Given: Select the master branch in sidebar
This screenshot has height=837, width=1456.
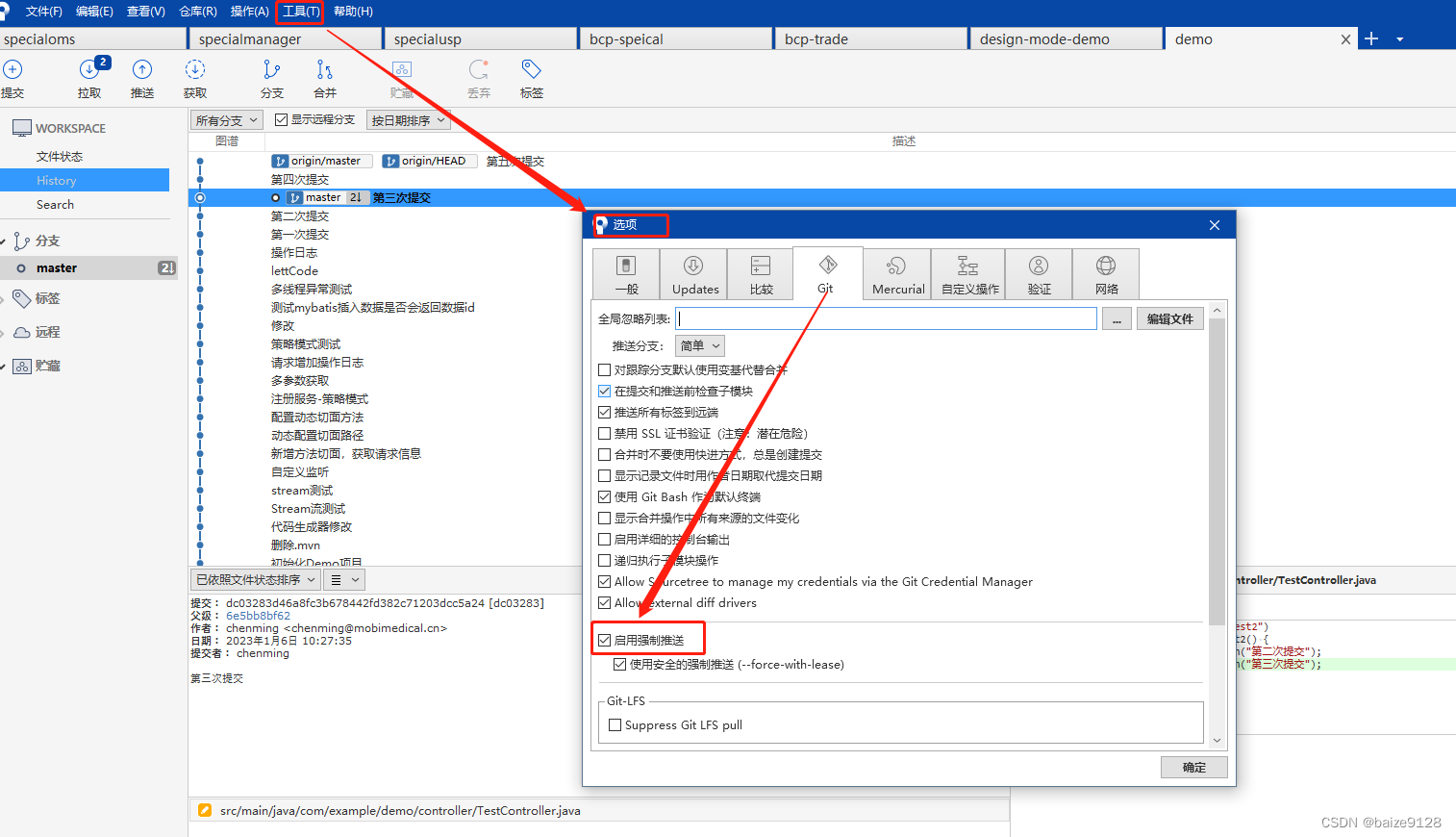Looking at the screenshot, I should [57, 267].
